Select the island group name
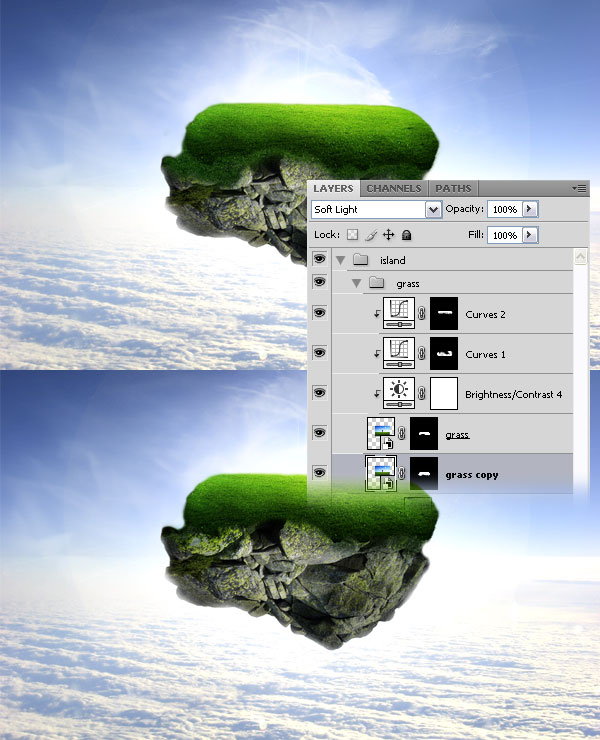 [x=392, y=261]
